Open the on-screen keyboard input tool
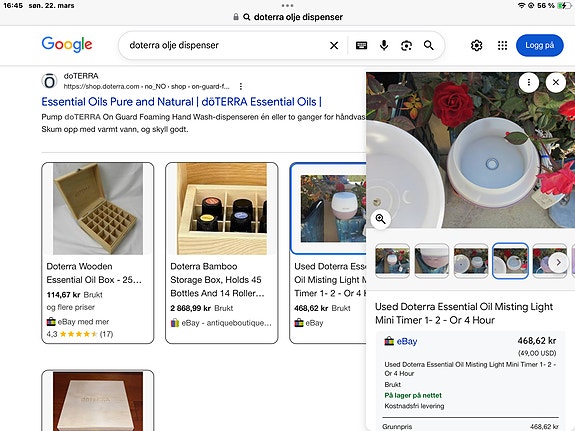The height and width of the screenshot is (431, 575). pos(361,45)
